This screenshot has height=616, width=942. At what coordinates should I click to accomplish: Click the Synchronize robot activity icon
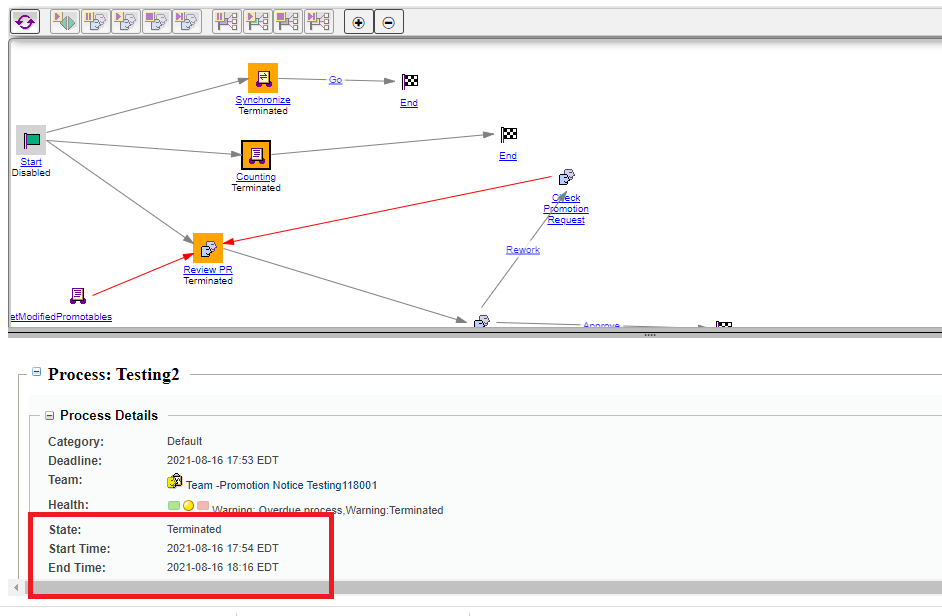(262, 78)
